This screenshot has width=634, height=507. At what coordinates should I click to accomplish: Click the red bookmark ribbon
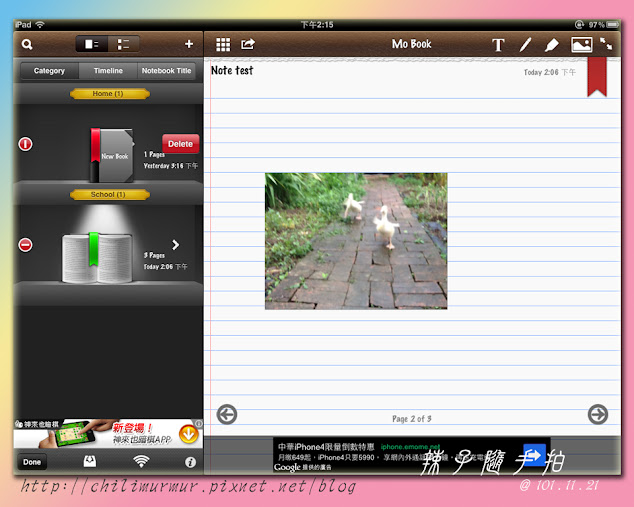coord(597,77)
